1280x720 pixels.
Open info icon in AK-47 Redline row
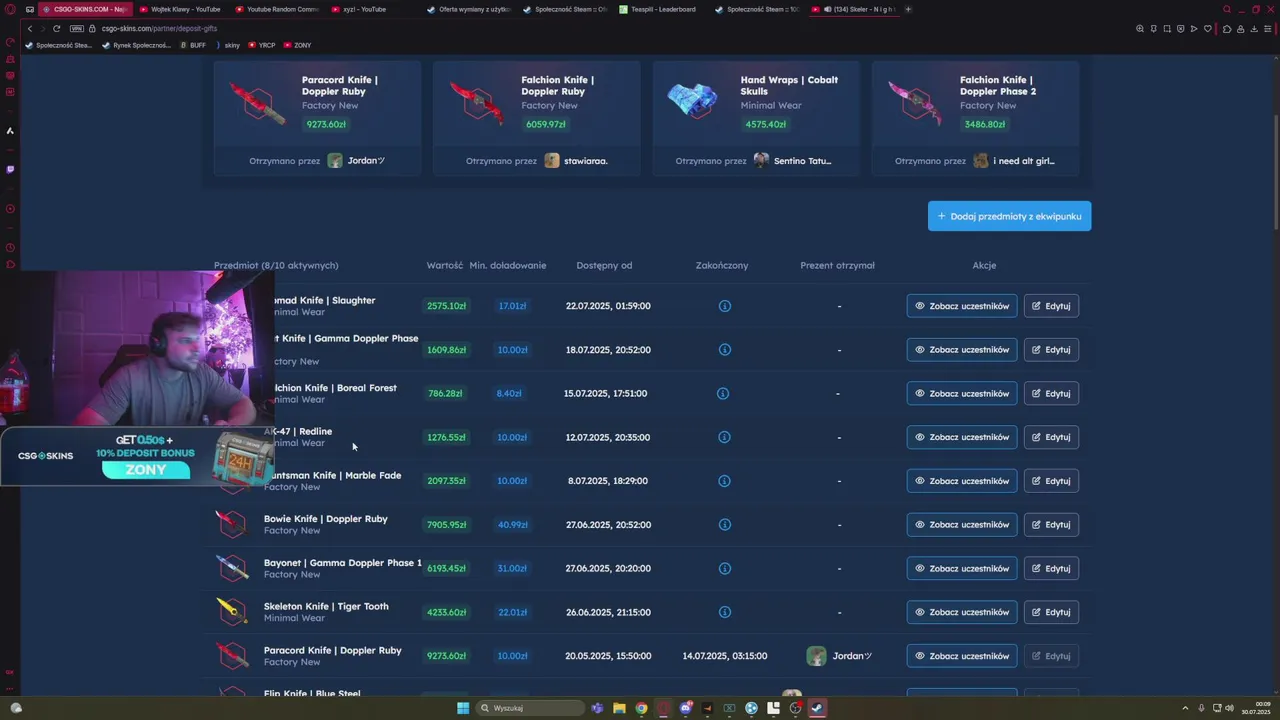(x=725, y=437)
